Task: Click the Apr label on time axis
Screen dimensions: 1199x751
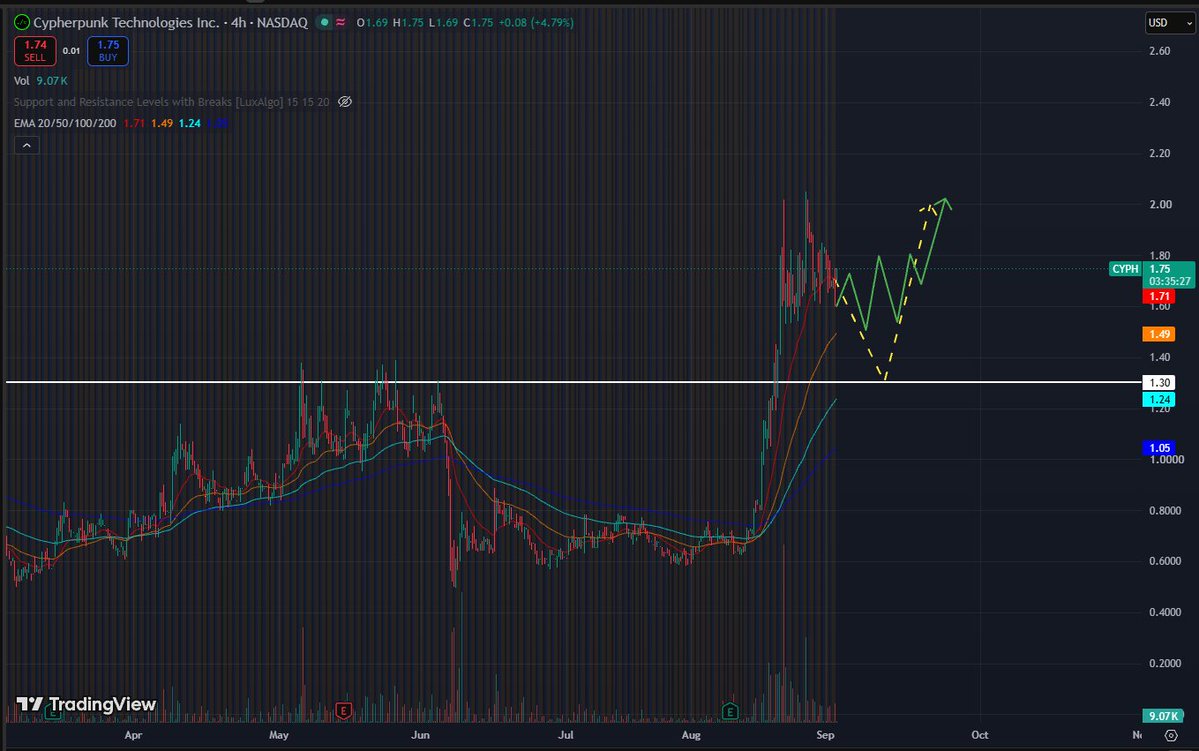Action: 133,735
